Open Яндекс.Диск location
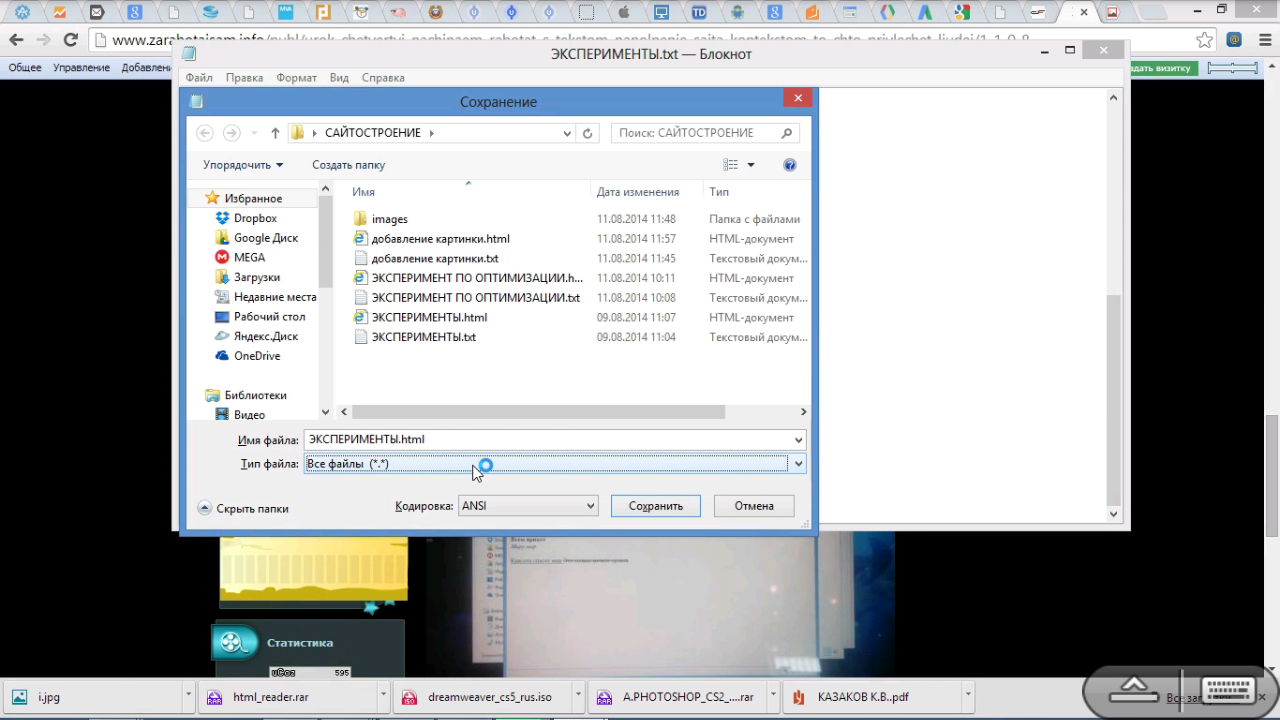The width and height of the screenshot is (1280, 720). tap(257, 336)
